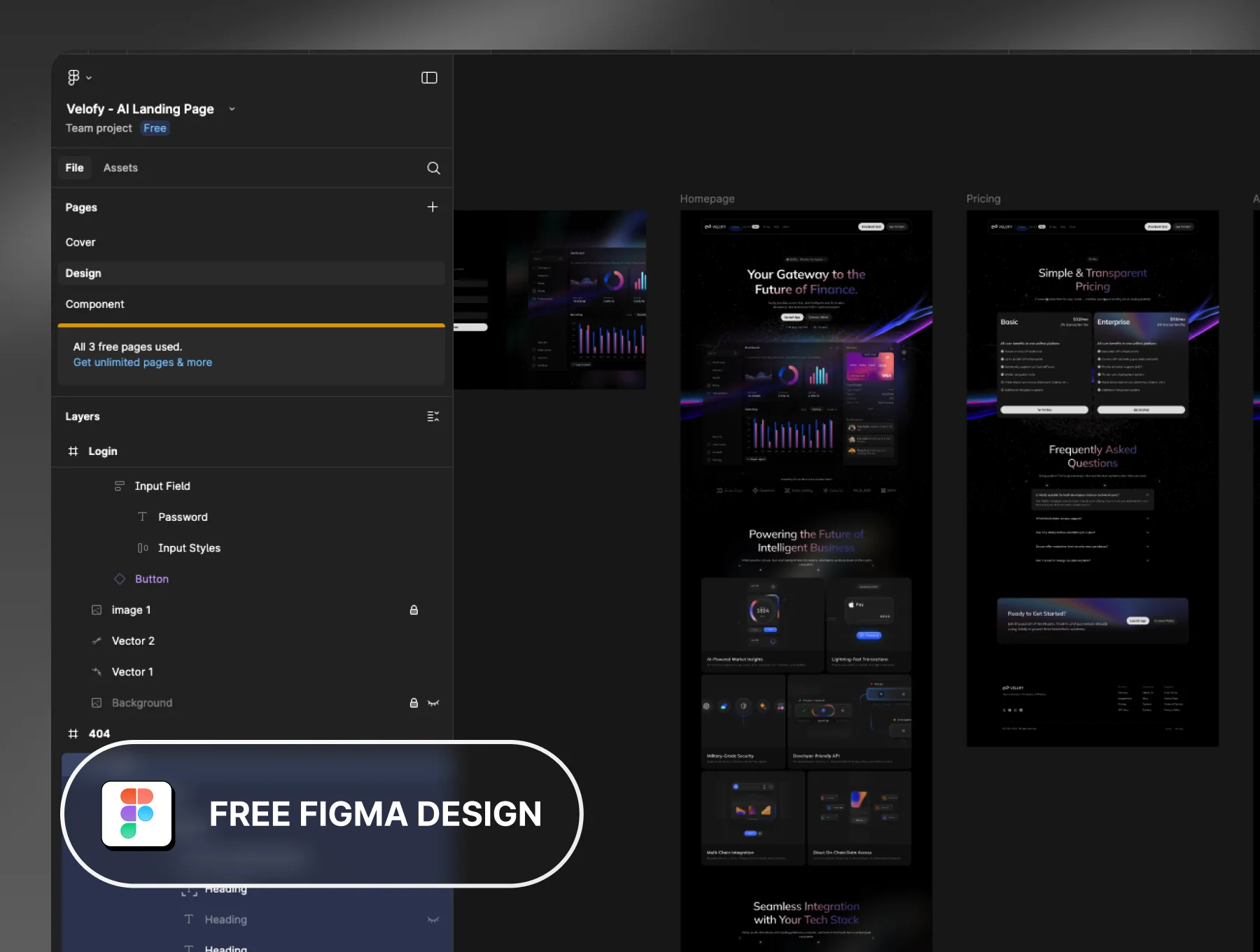1260x952 pixels.
Task: Click the Homepage frame label
Action: [x=707, y=199]
